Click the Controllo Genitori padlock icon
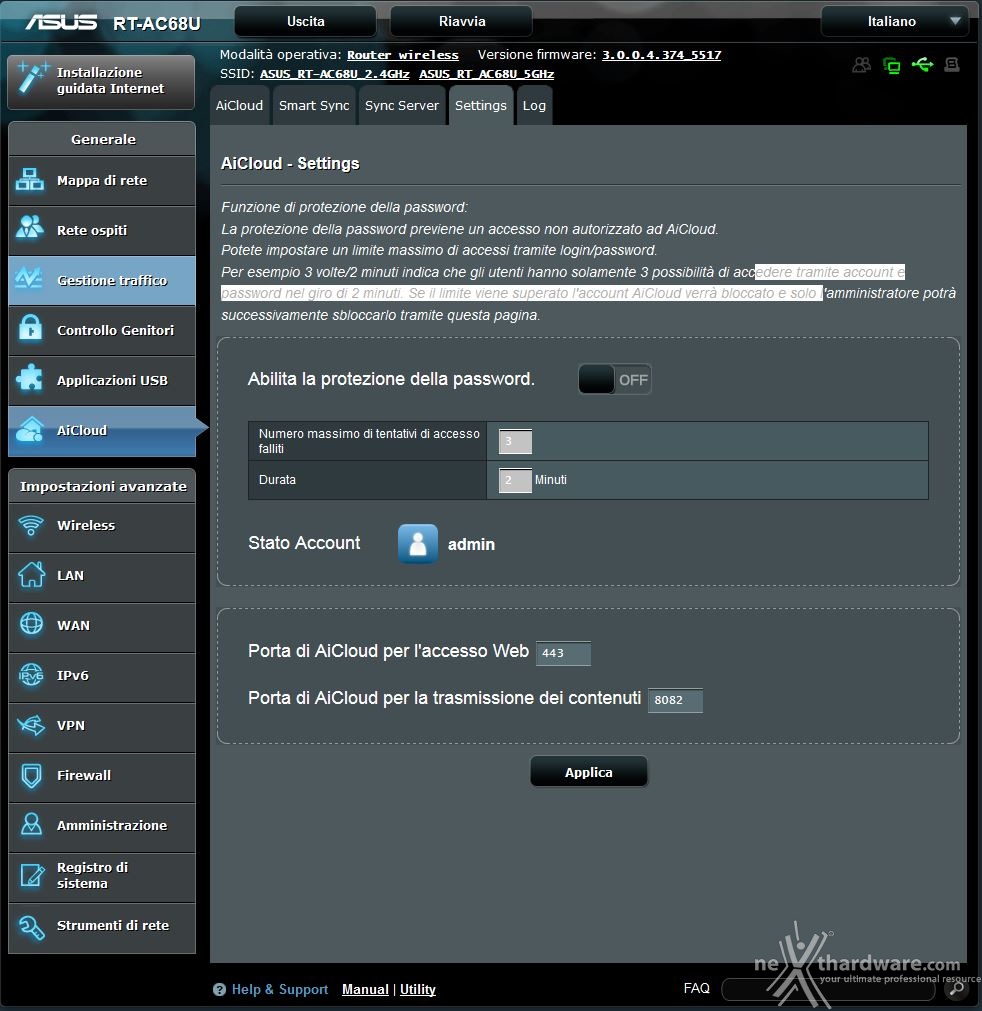The height and width of the screenshot is (1011, 982). click(x=30, y=329)
